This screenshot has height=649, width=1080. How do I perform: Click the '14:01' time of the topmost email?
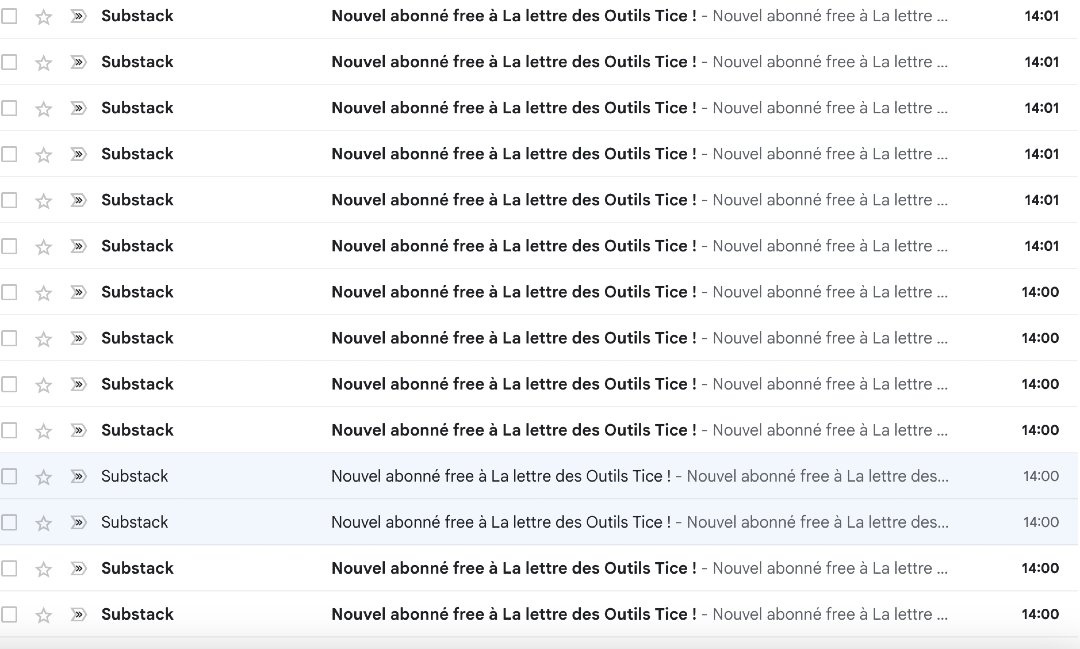point(1041,16)
